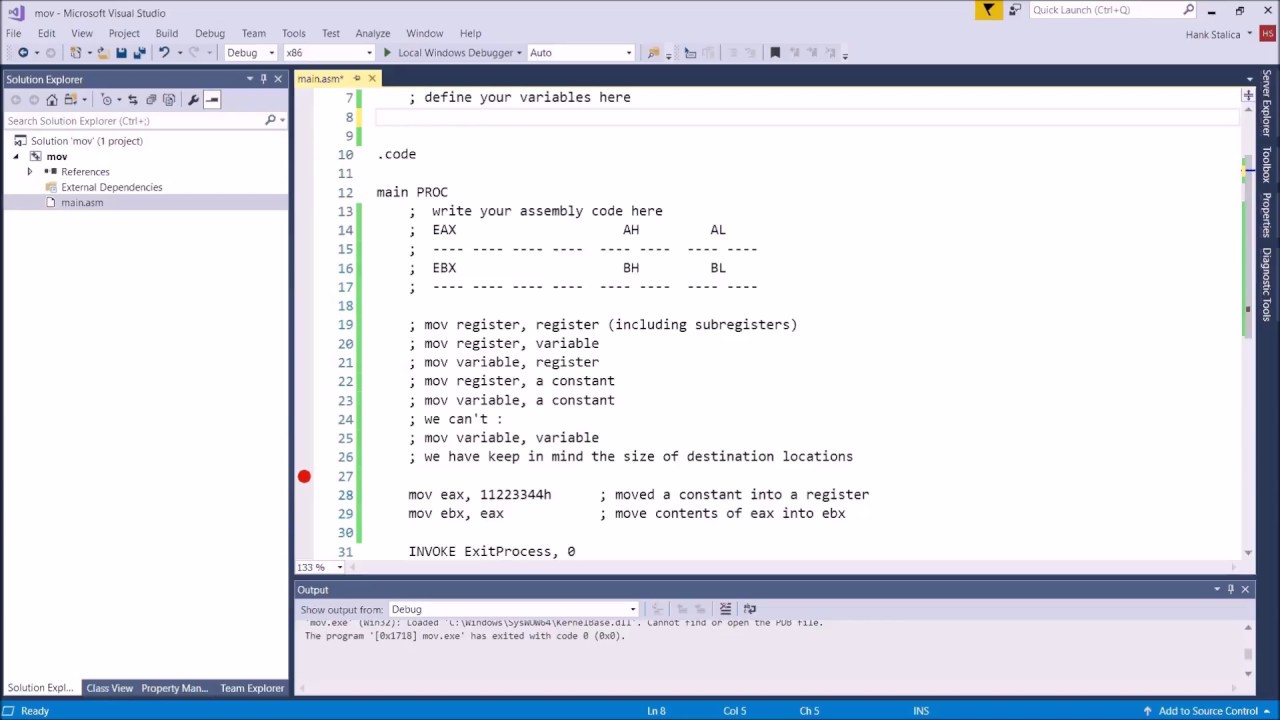Open File toolbar folder icon
1280x720 pixels.
[103, 53]
